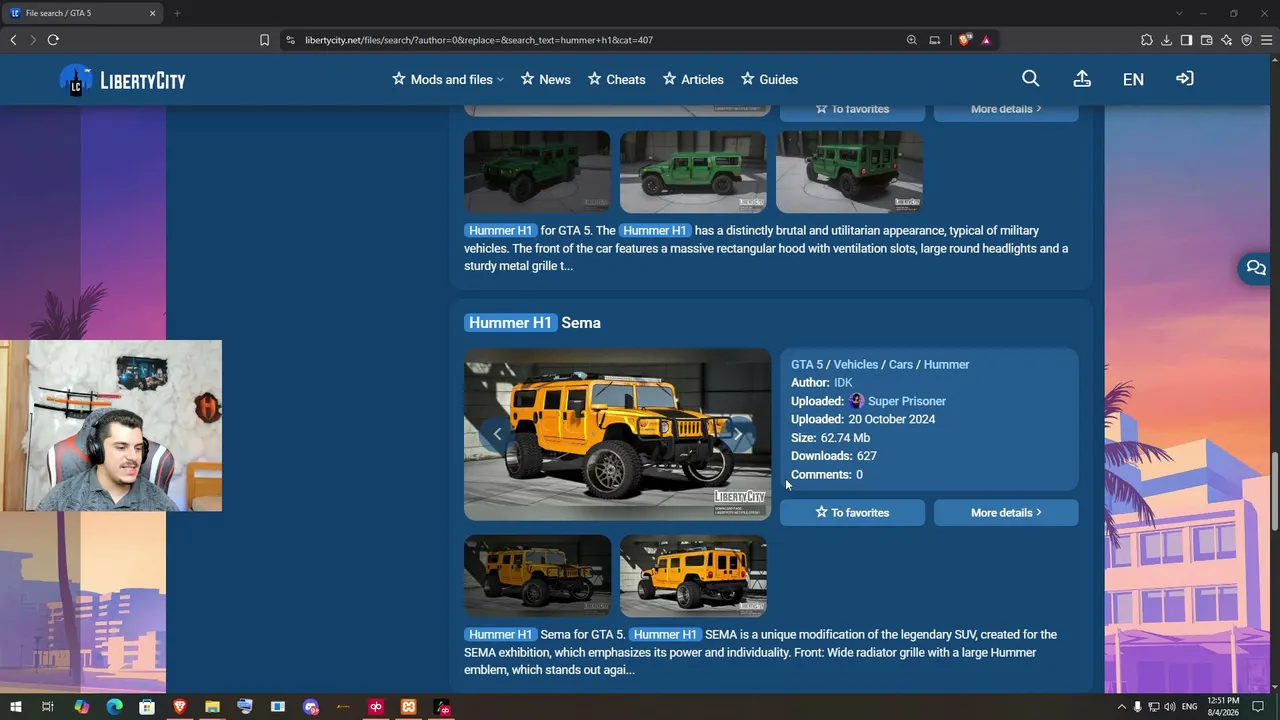The height and width of the screenshot is (720, 1280).
Task: Select the File search / GTA 5 tab
Action: click(x=83, y=13)
